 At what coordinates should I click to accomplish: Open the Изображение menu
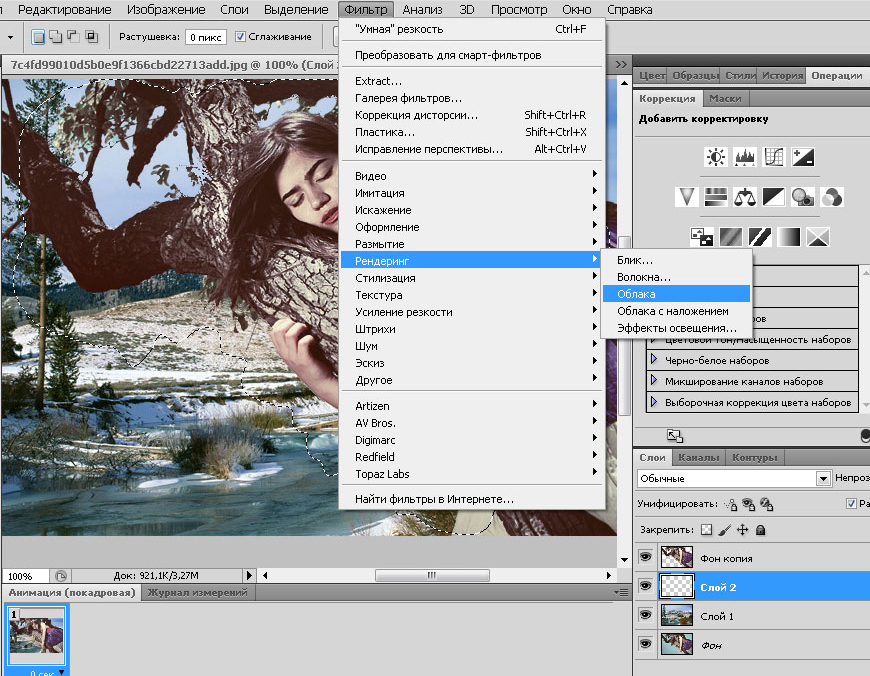point(166,9)
